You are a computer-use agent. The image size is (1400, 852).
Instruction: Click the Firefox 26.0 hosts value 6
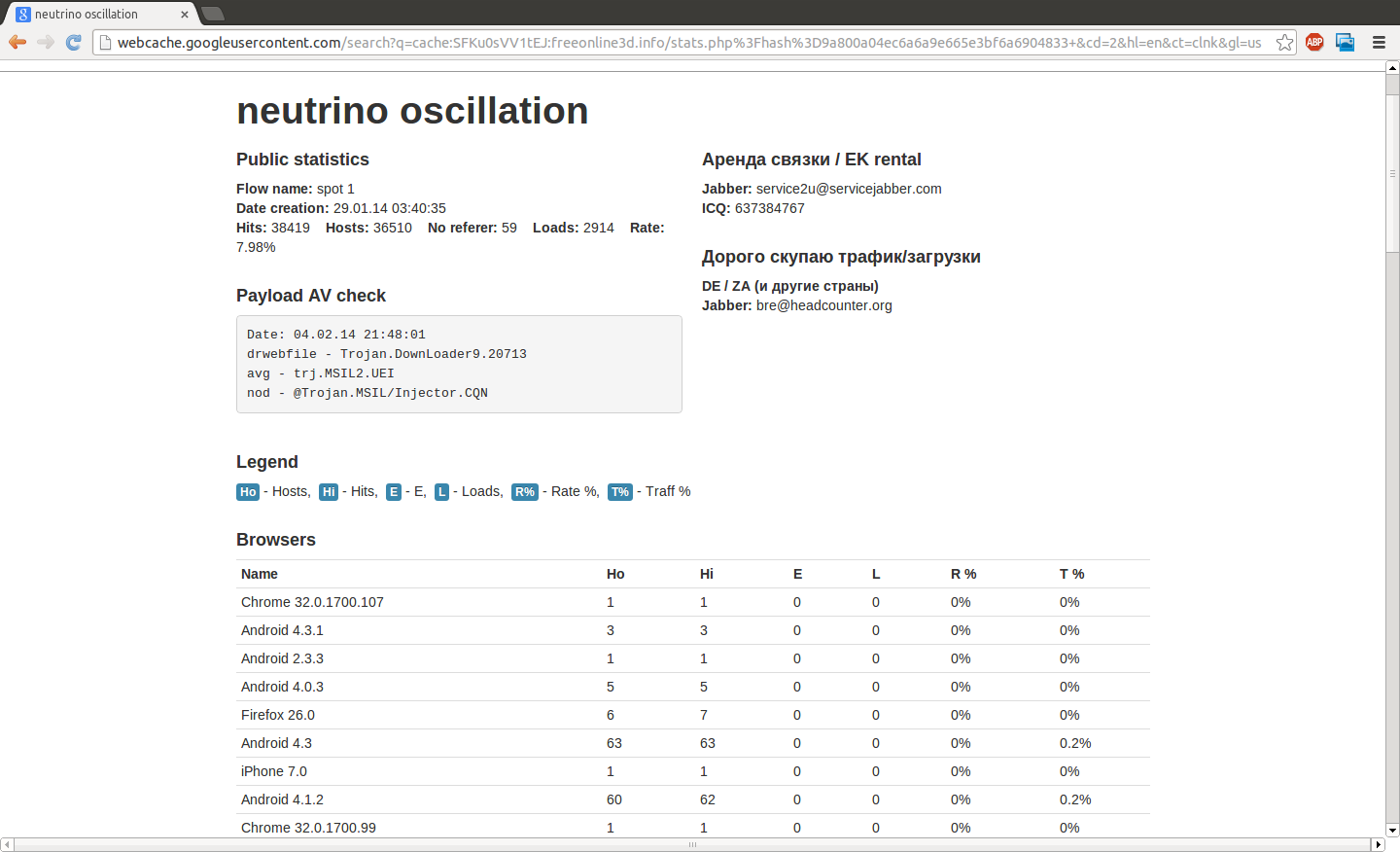click(611, 715)
